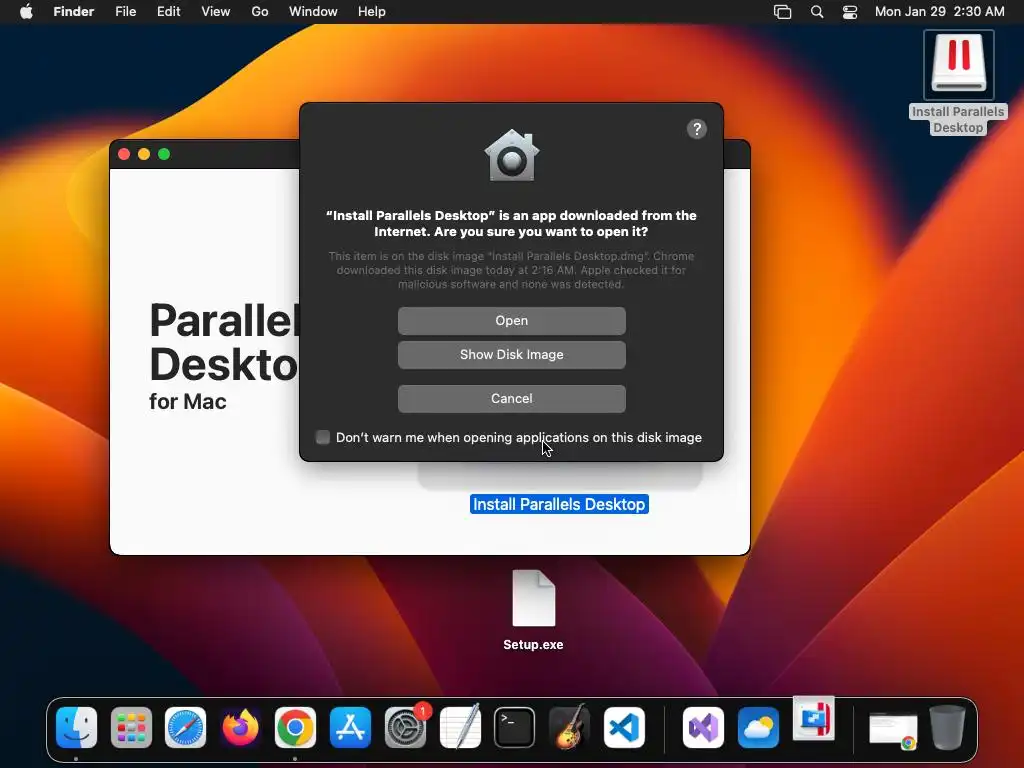Enable Don't warn me checkbox
The height and width of the screenshot is (768, 1024).
click(323, 438)
